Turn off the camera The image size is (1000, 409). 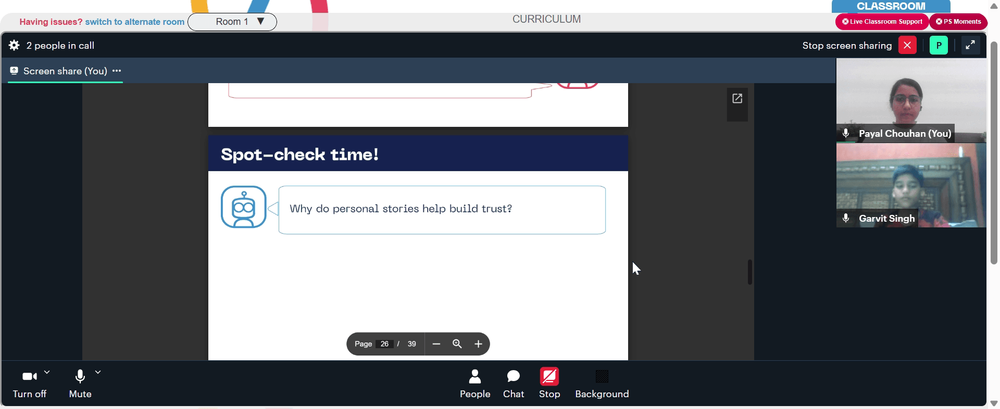pyautogui.click(x=29, y=383)
